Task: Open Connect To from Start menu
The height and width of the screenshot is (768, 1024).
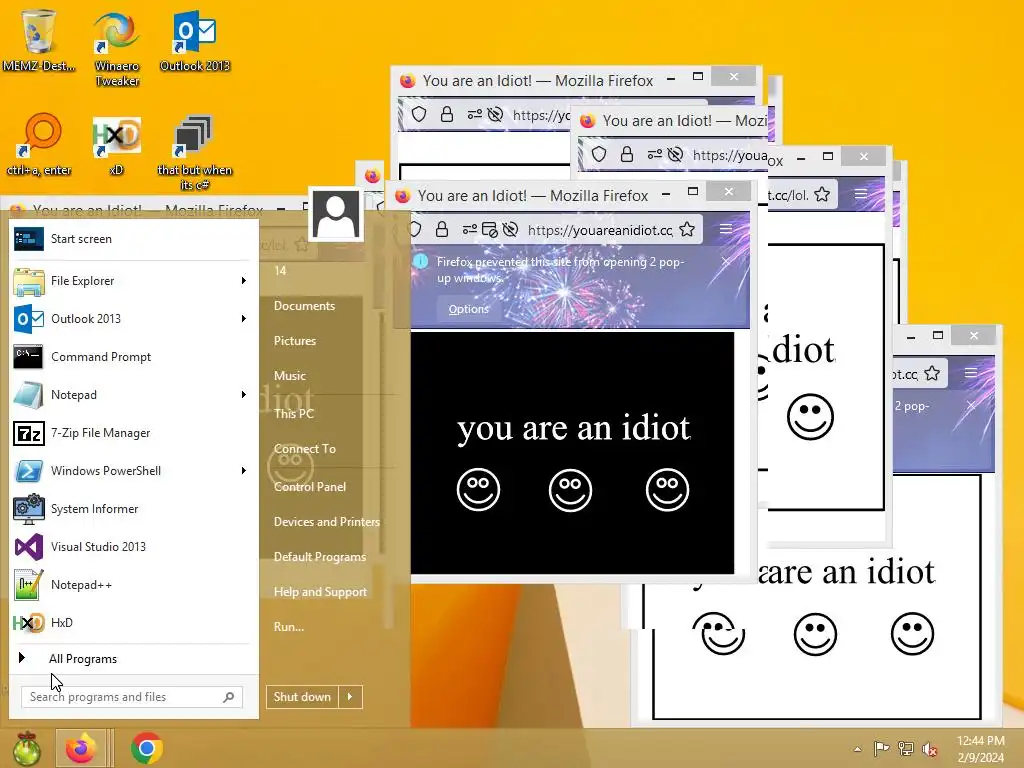Action: coord(305,449)
